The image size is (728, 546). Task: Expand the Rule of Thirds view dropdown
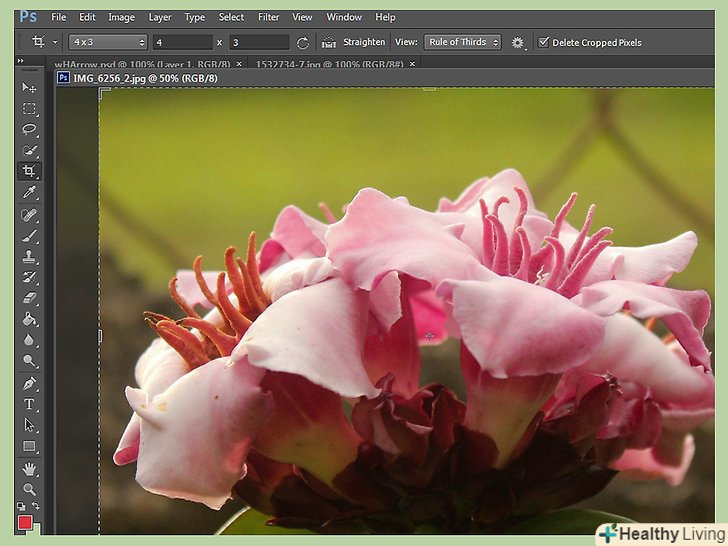[462, 42]
